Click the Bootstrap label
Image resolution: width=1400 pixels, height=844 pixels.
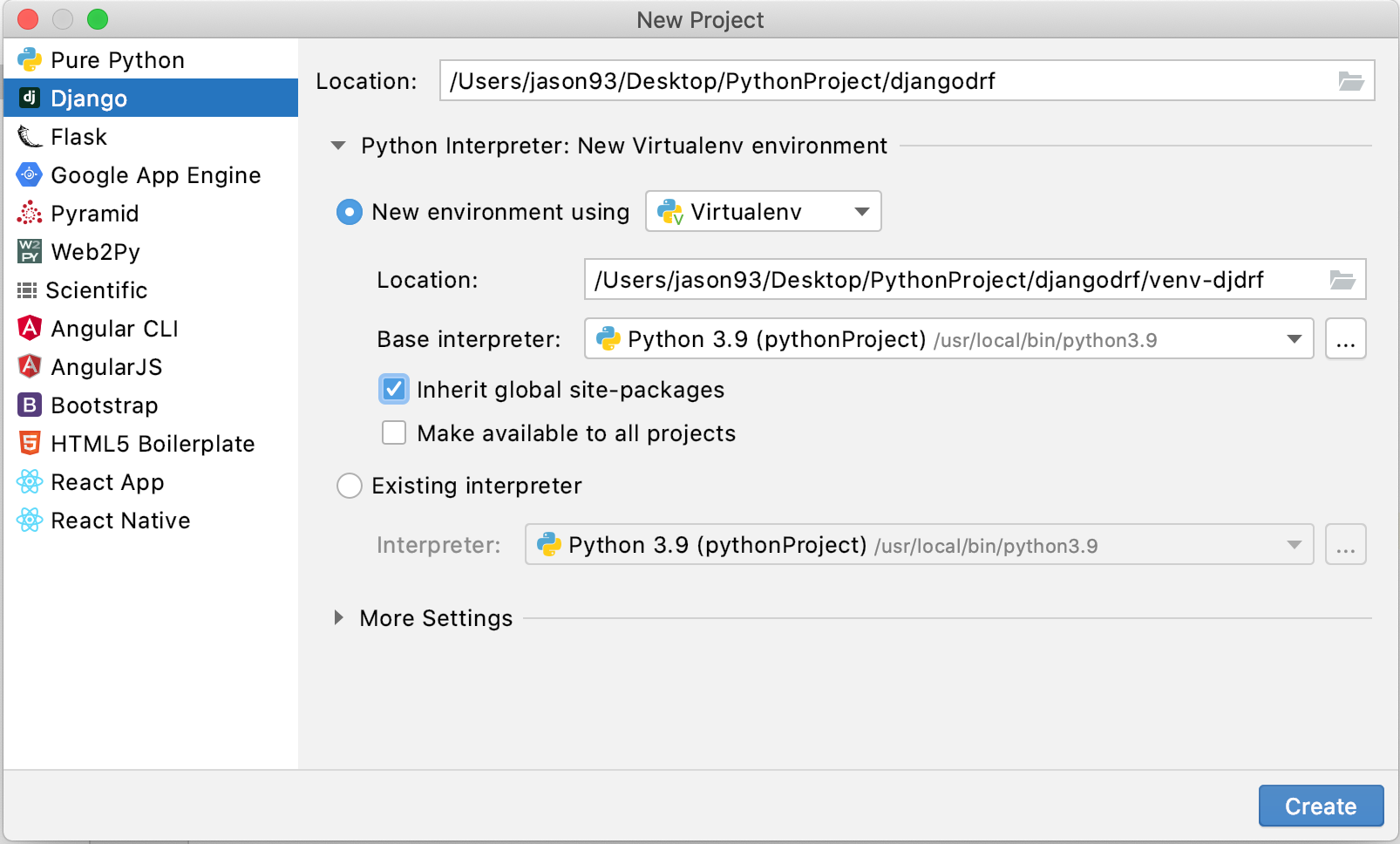(x=105, y=405)
